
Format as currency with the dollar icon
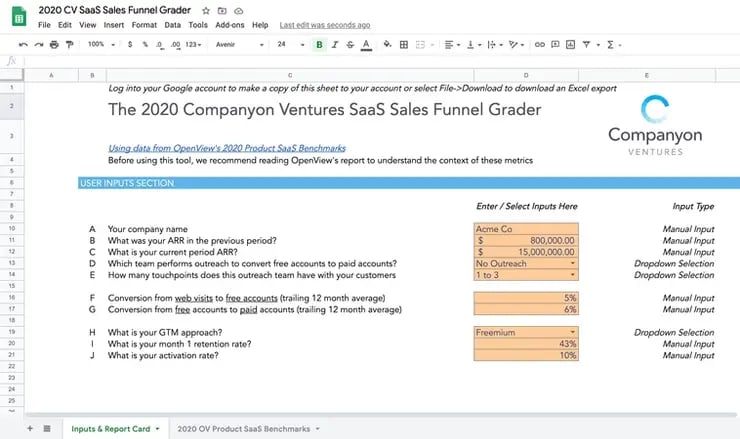click(x=130, y=44)
